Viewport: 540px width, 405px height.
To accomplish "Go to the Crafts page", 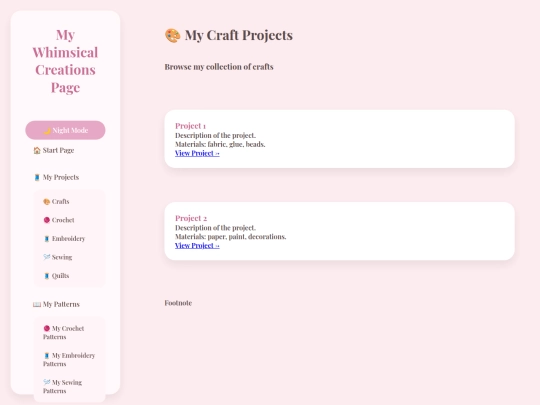I will click(56, 202).
